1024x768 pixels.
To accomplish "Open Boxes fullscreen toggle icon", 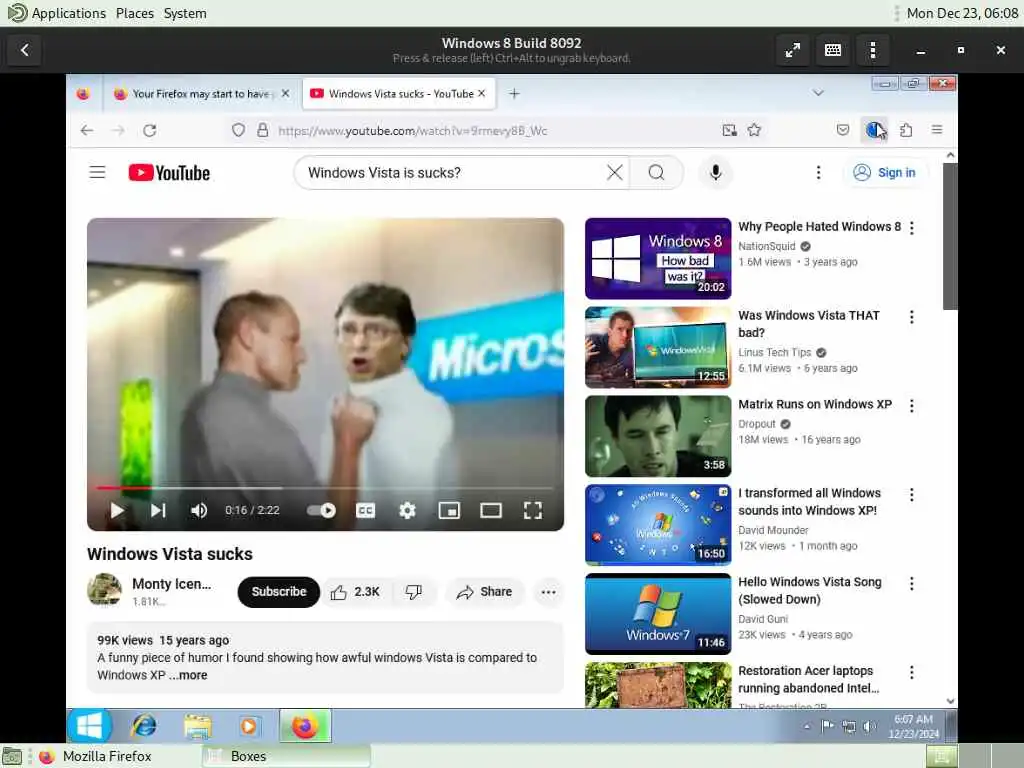I will point(793,50).
